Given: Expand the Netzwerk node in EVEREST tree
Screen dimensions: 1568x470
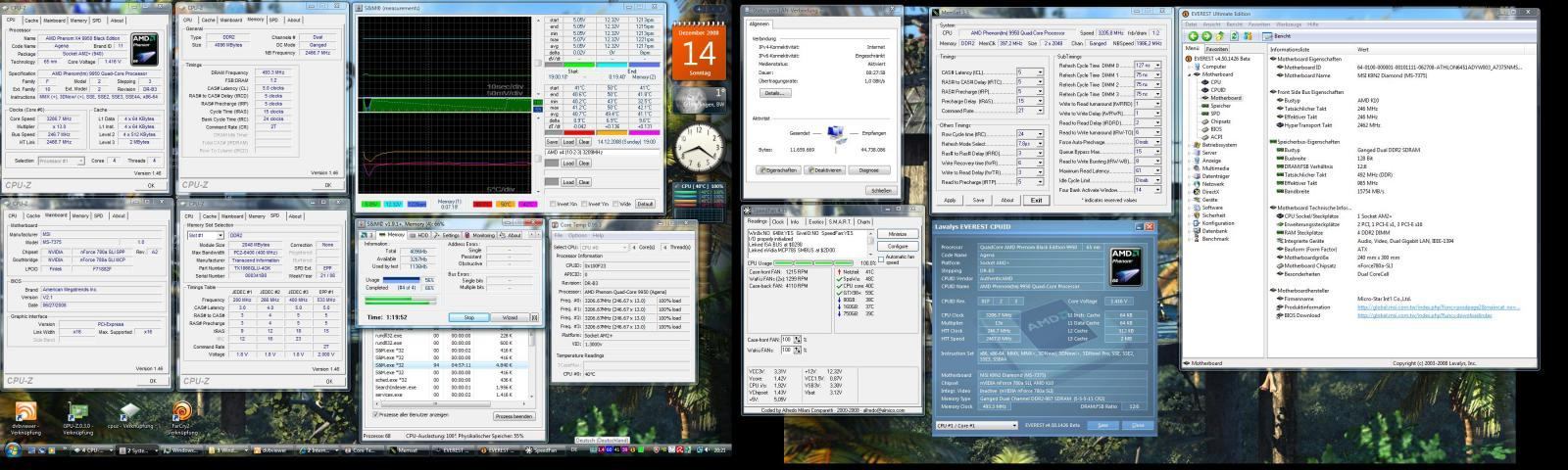Looking at the screenshot, I should 1189,184.
